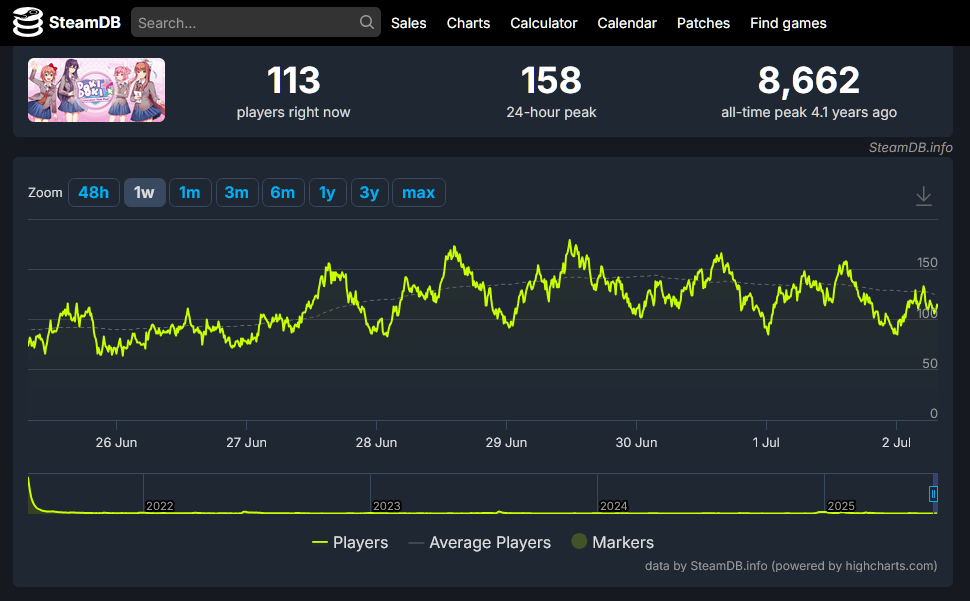970x601 pixels.
Task: Click the 26 Jun axis label
Action: pos(116,442)
